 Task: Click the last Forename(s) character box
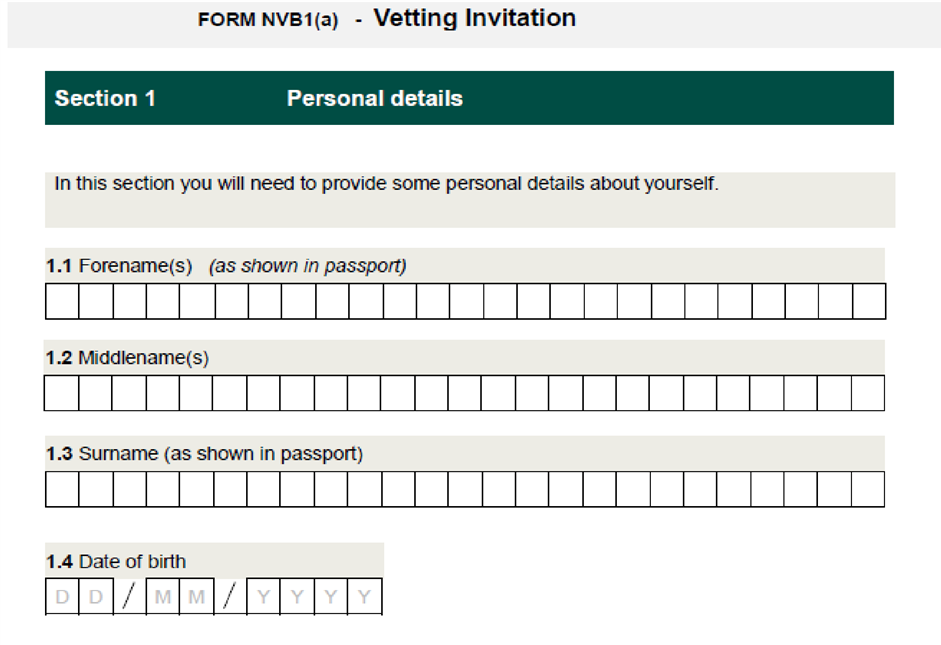869,301
